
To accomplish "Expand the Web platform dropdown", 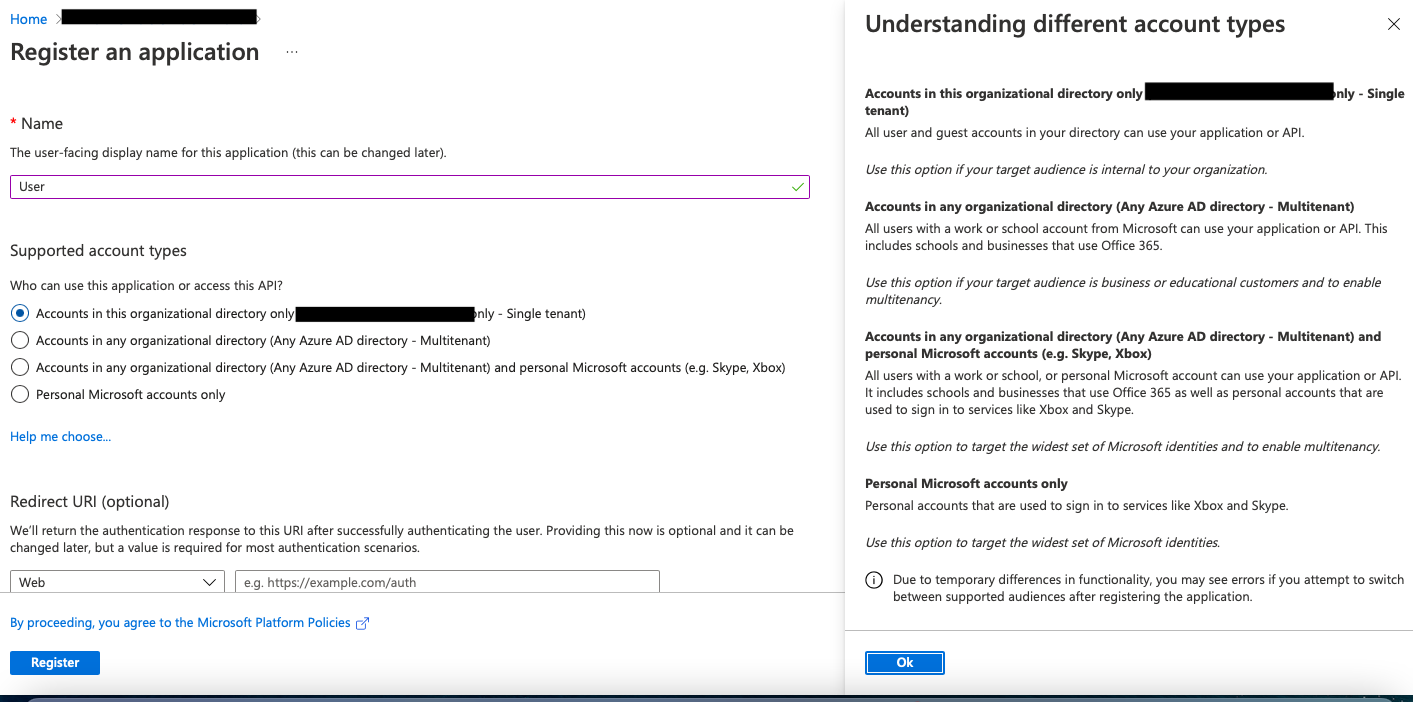I will tap(116, 582).
